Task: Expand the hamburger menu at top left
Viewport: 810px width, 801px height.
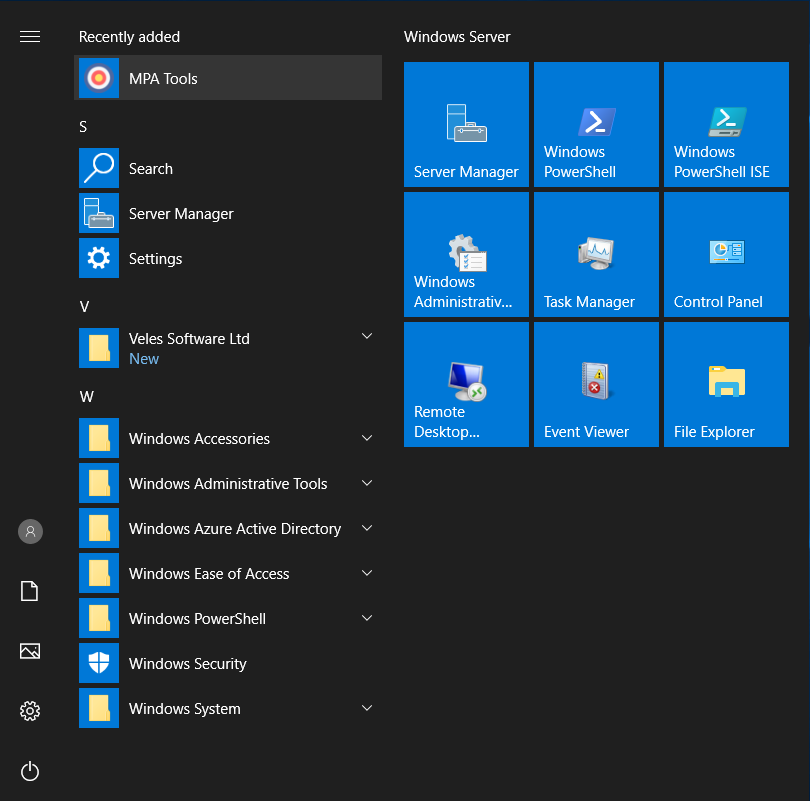Action: coord(30,37)
